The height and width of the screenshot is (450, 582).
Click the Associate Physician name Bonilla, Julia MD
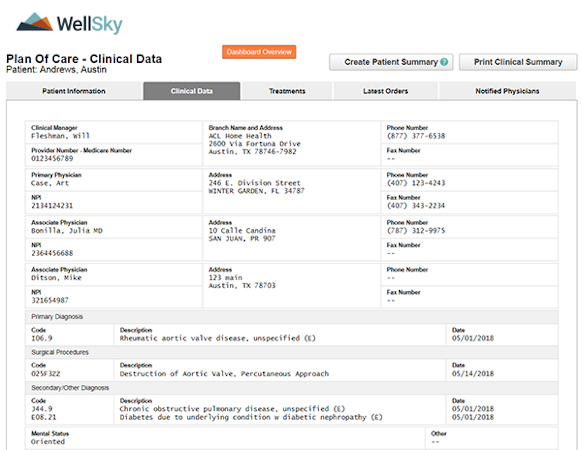click(67, 231)
